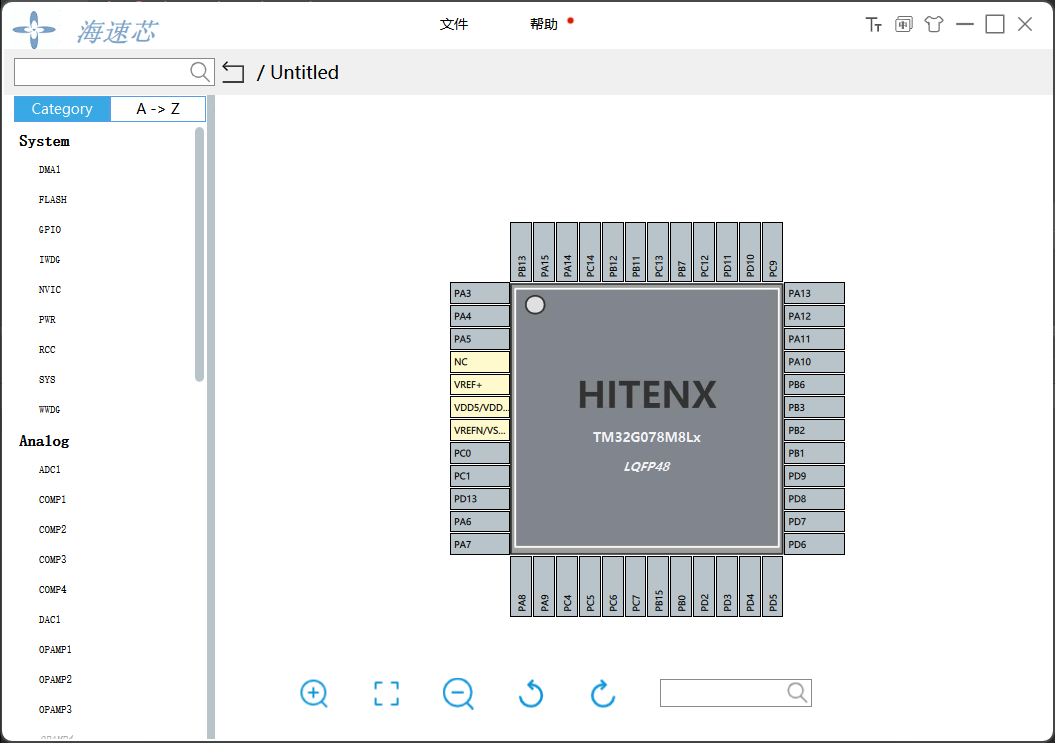Click the System category header
Image resolution: width=1055 pixels, height=743 pixels.
[44, 141]
